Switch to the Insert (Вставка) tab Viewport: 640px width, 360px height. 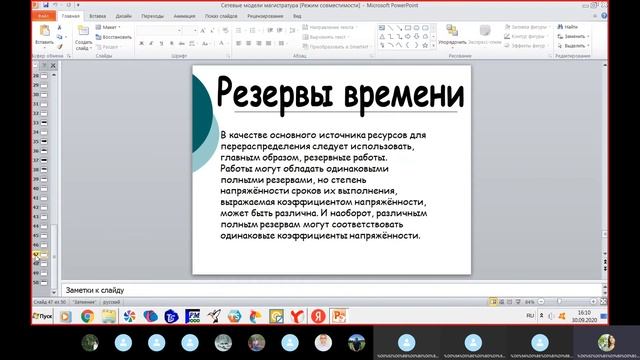(x=98, y=16)
